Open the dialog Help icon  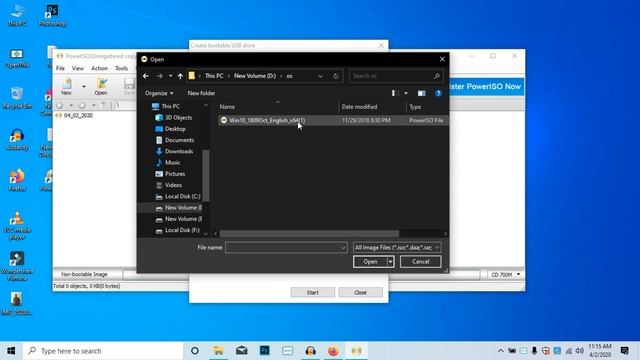pos(438,93)
